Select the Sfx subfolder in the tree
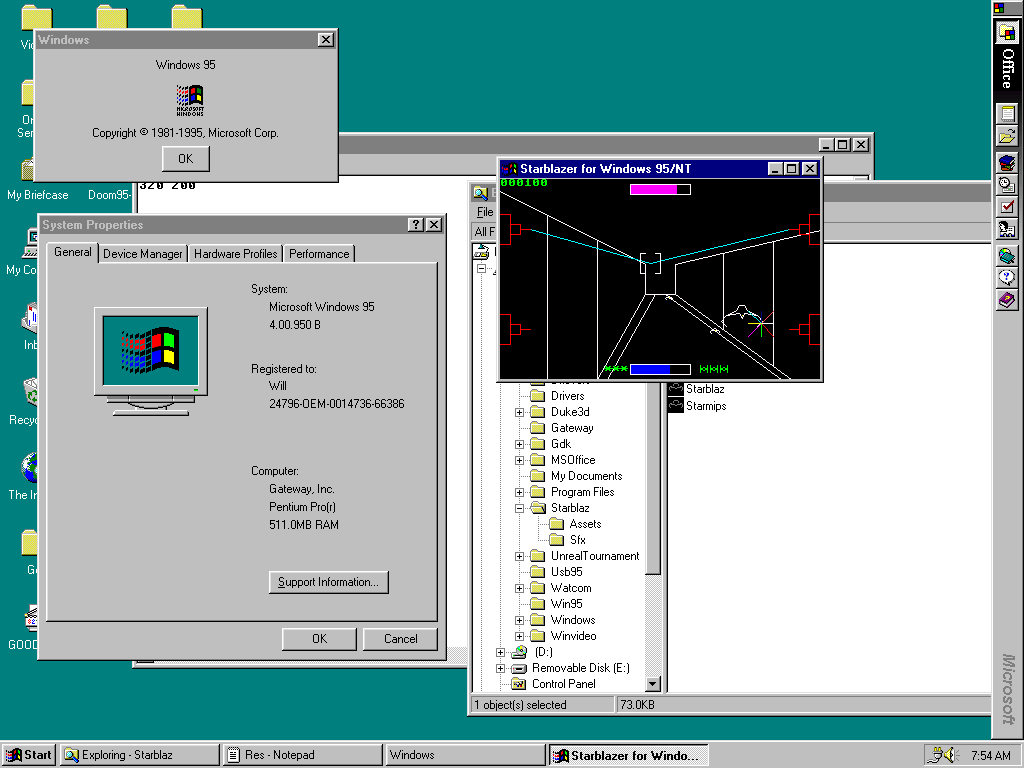The width and height of the screenshot is (1024, 768). [577, 540]
